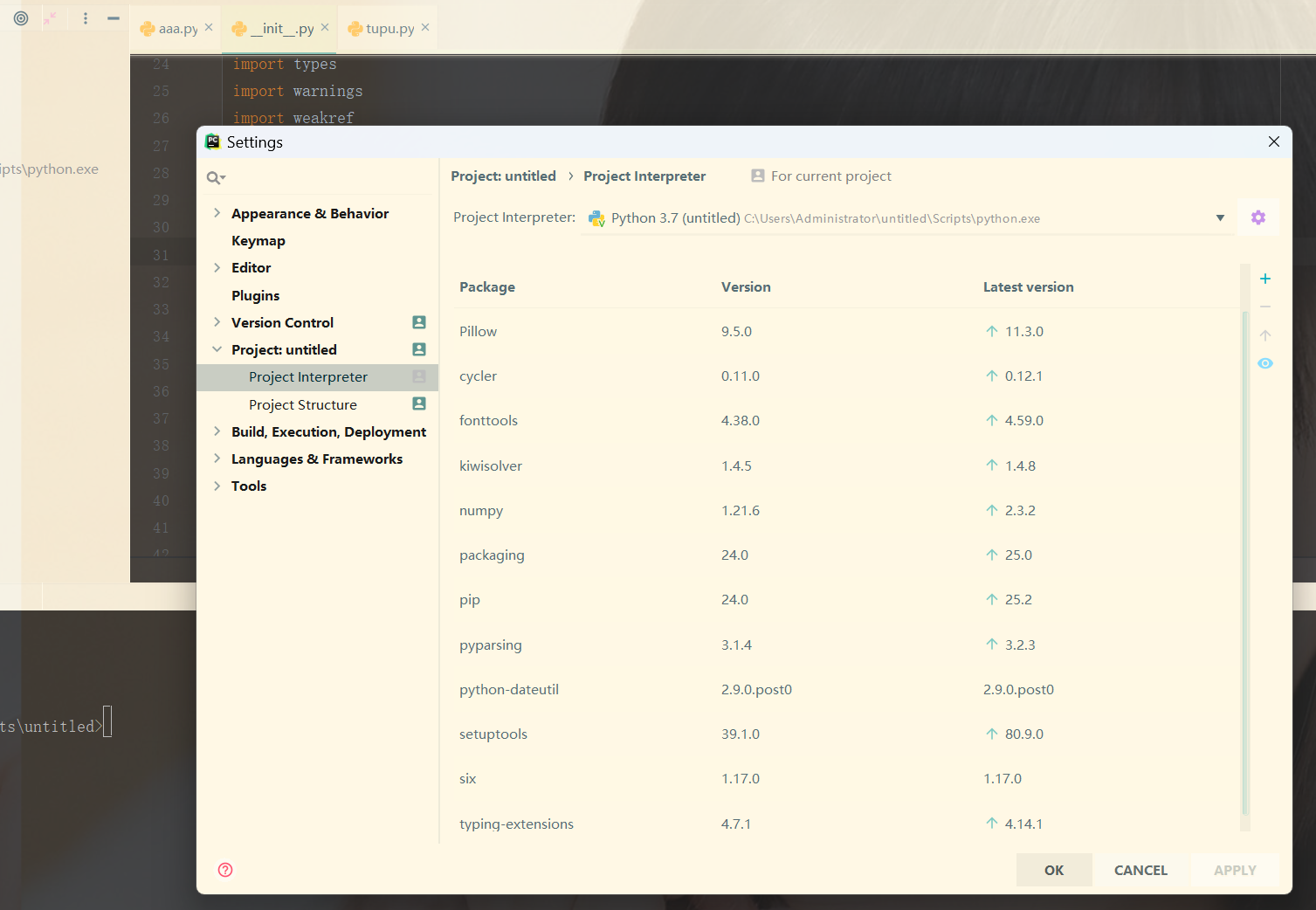Viewport: 1316px width, 910px height.
Task: Sort by the Version column header
Action: click(746, 286)
